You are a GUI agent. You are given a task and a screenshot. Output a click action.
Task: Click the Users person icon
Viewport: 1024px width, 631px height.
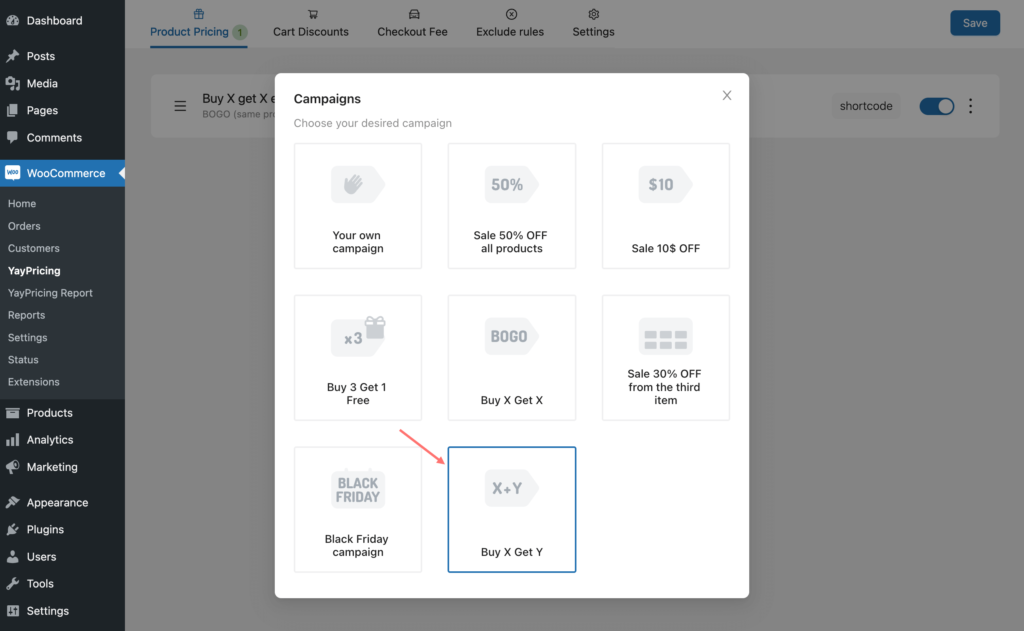click(12, 557)
